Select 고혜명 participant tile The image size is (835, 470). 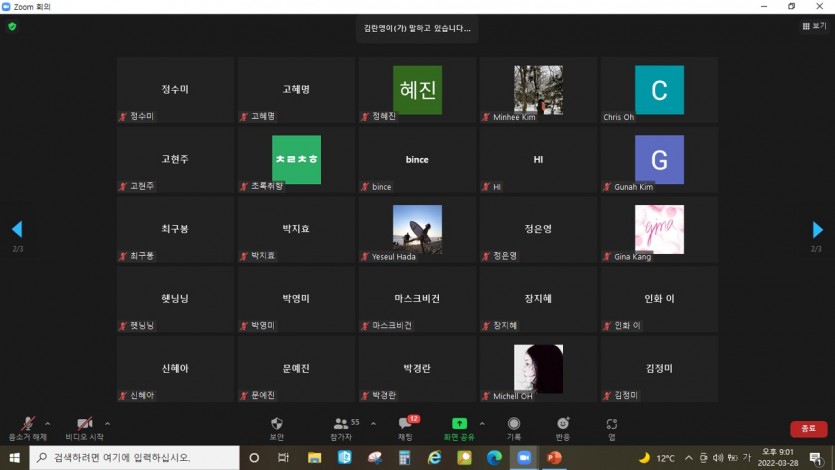click(x=296, y=90)
